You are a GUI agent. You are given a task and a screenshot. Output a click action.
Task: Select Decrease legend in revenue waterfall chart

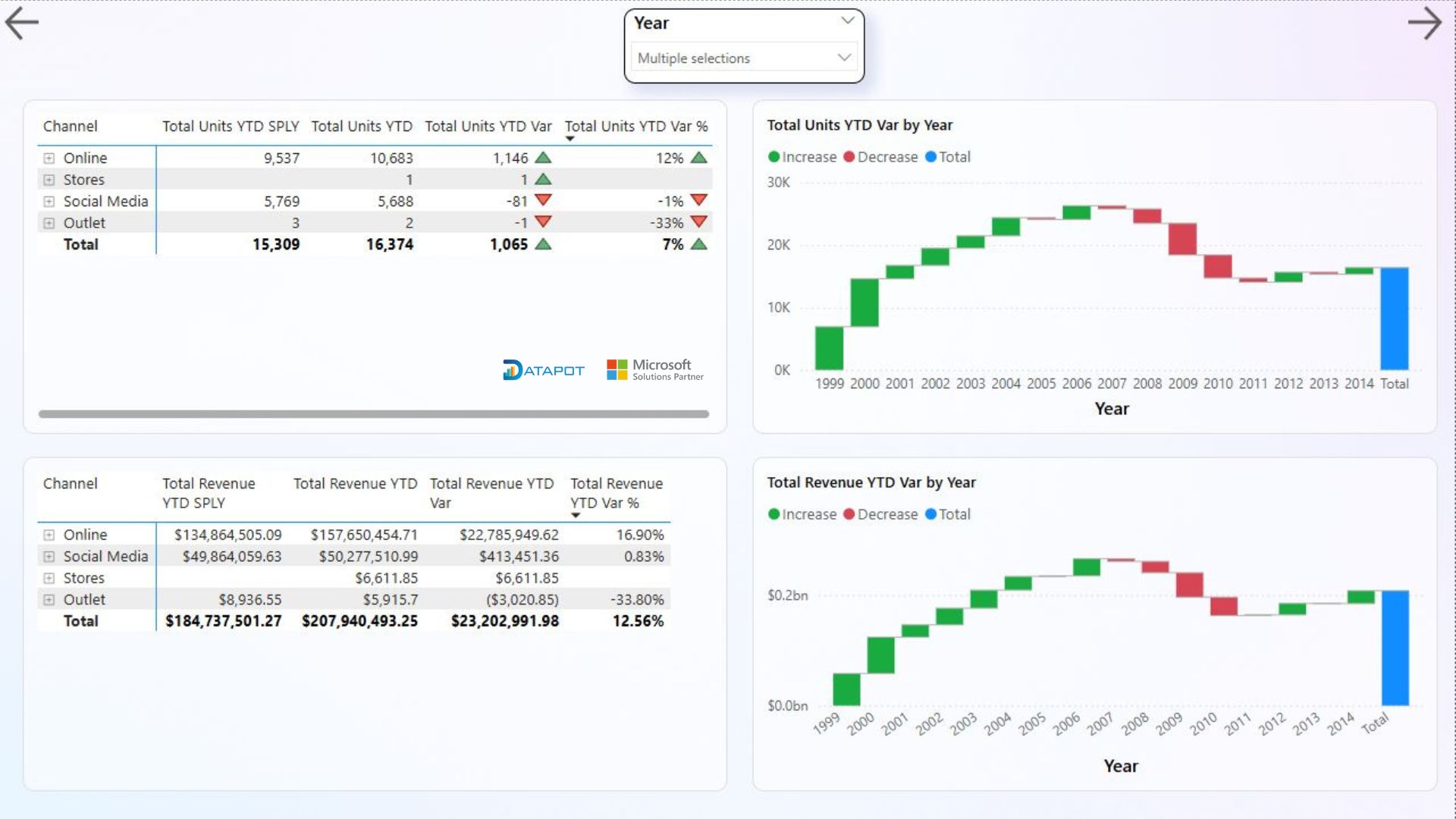pos(880,514)
